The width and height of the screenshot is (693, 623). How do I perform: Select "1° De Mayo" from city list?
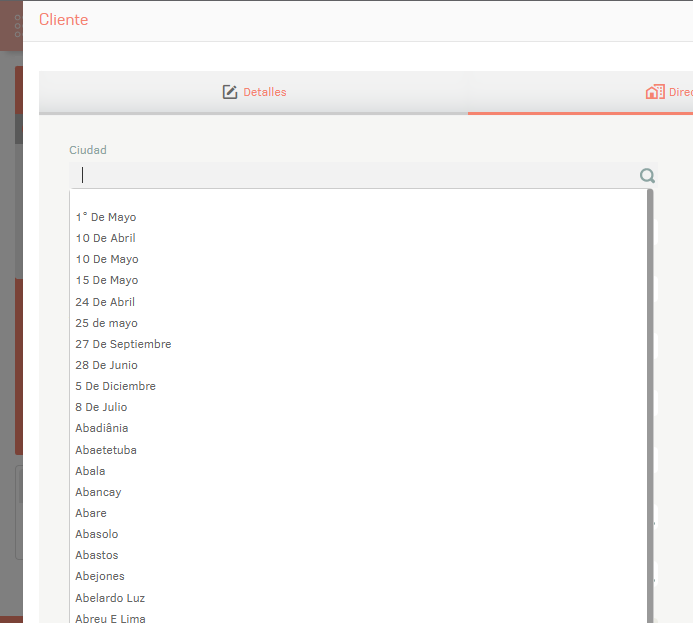click(x=358, y=217)
